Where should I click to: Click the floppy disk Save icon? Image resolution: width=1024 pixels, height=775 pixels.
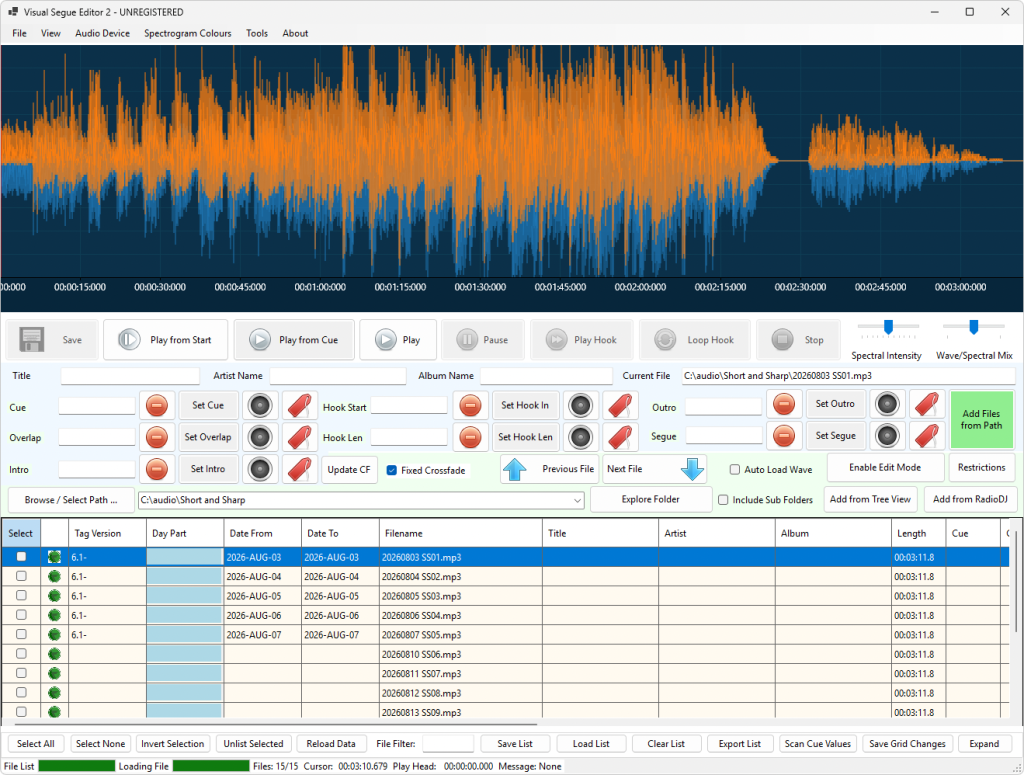point(31,340)
